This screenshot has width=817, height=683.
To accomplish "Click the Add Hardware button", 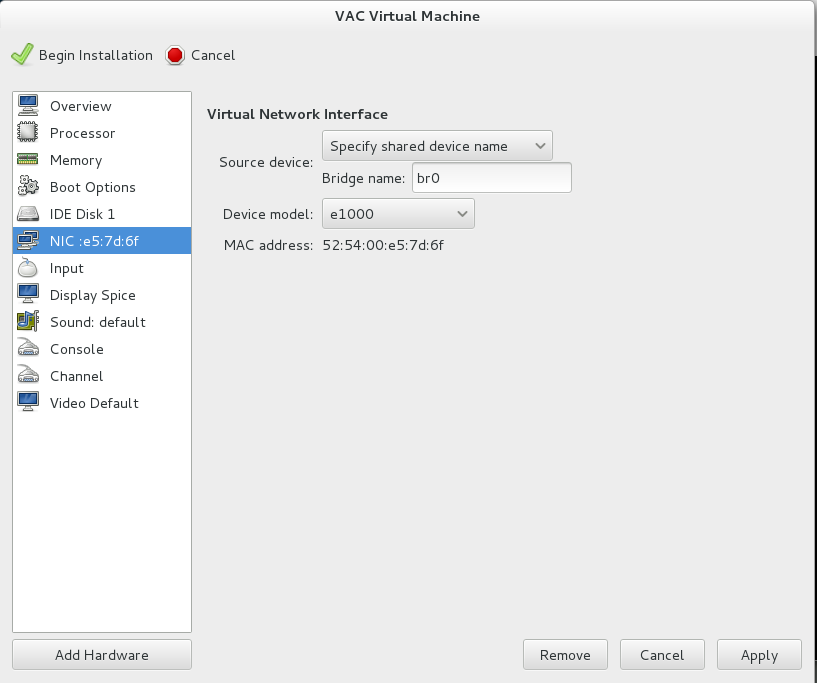I will tap(102, 655).
